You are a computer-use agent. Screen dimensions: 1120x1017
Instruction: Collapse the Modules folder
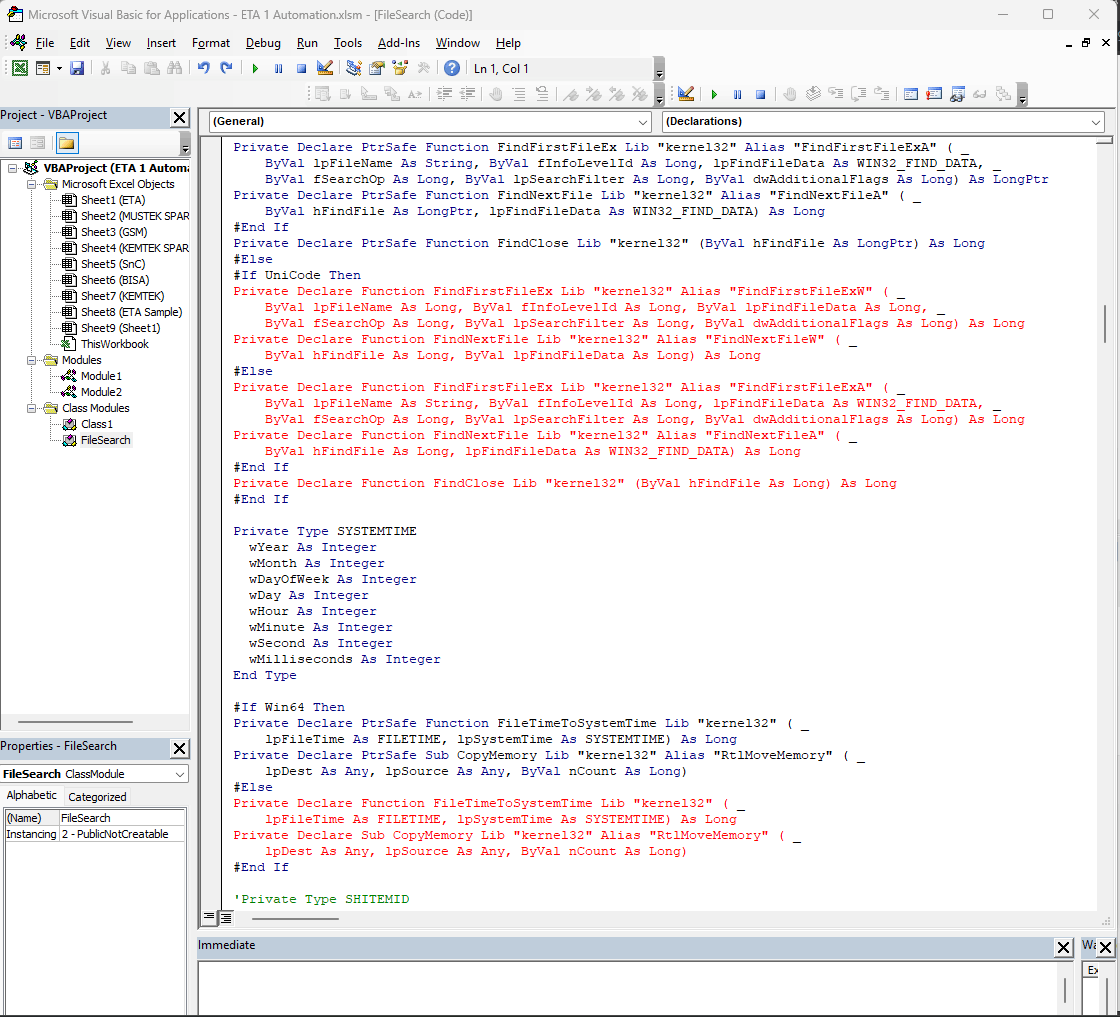pos(31,360)
